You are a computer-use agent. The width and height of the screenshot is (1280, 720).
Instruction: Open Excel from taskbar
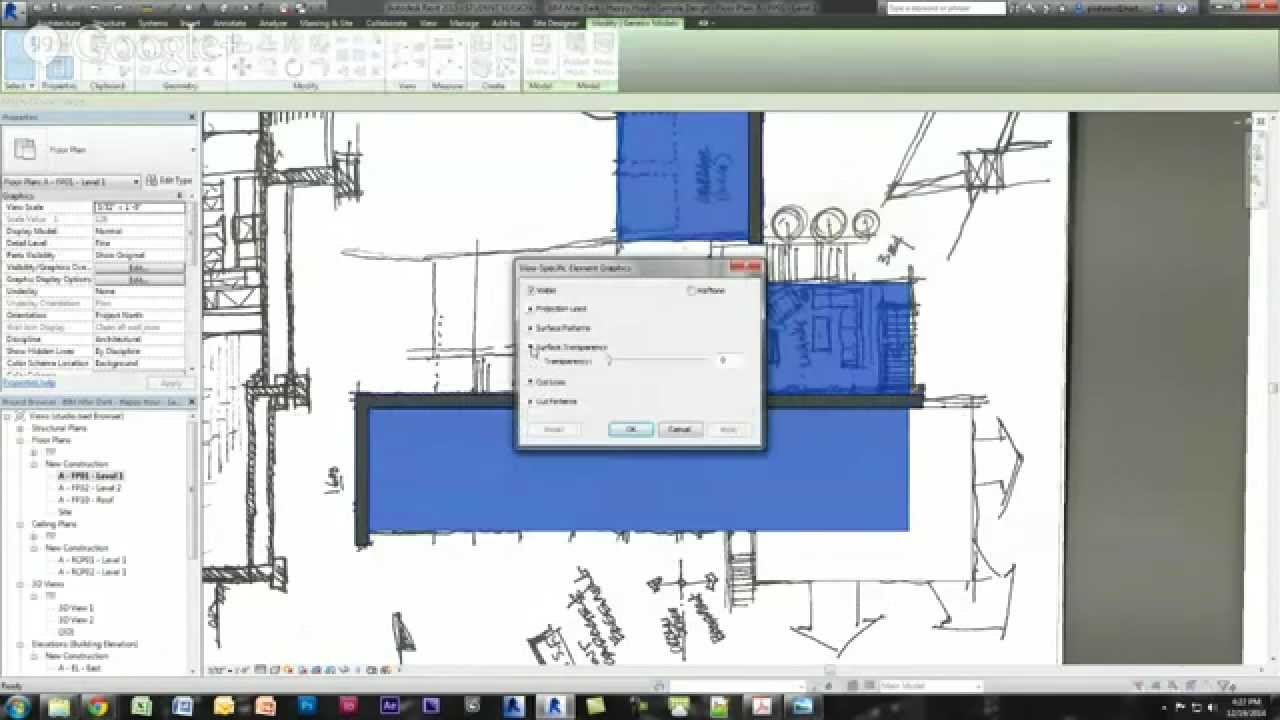point(140,706)
